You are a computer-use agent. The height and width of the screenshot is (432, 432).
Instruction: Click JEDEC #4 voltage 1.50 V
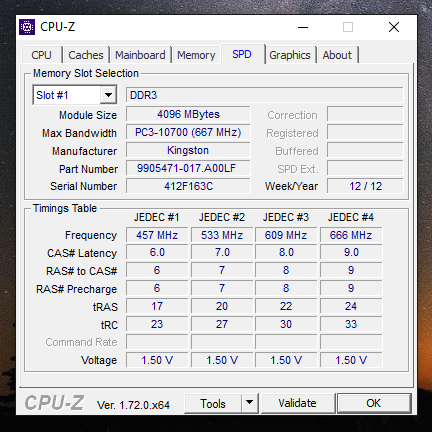351,360
